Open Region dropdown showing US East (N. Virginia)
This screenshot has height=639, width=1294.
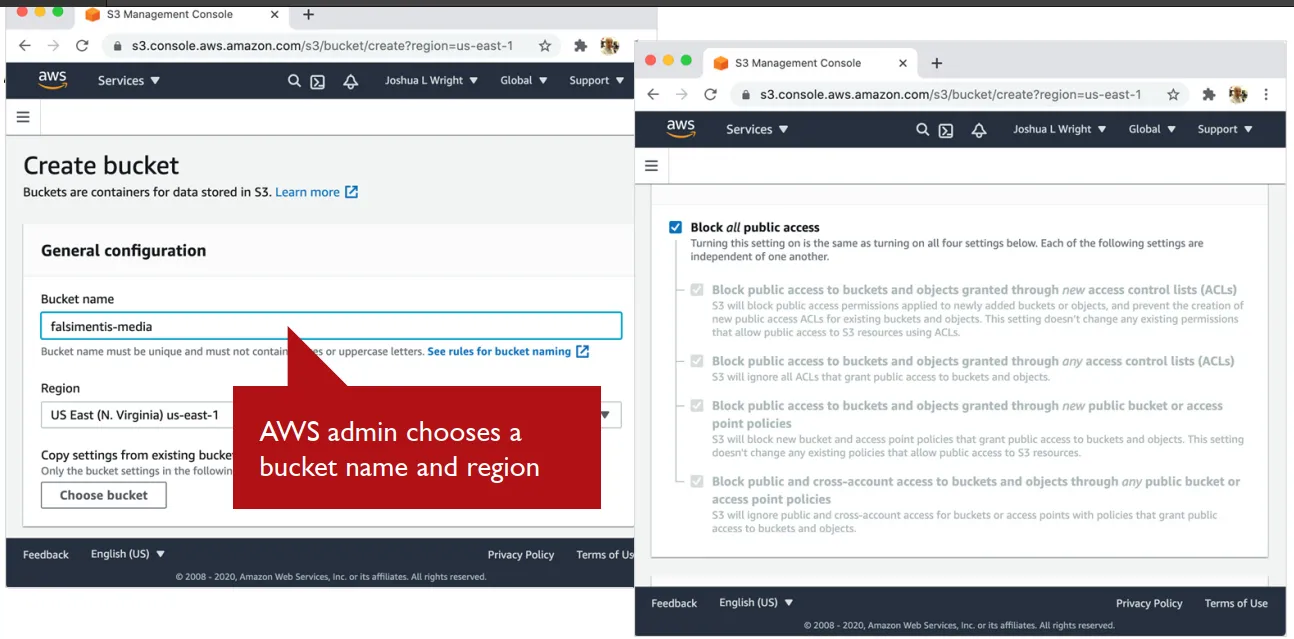[331, 415]
